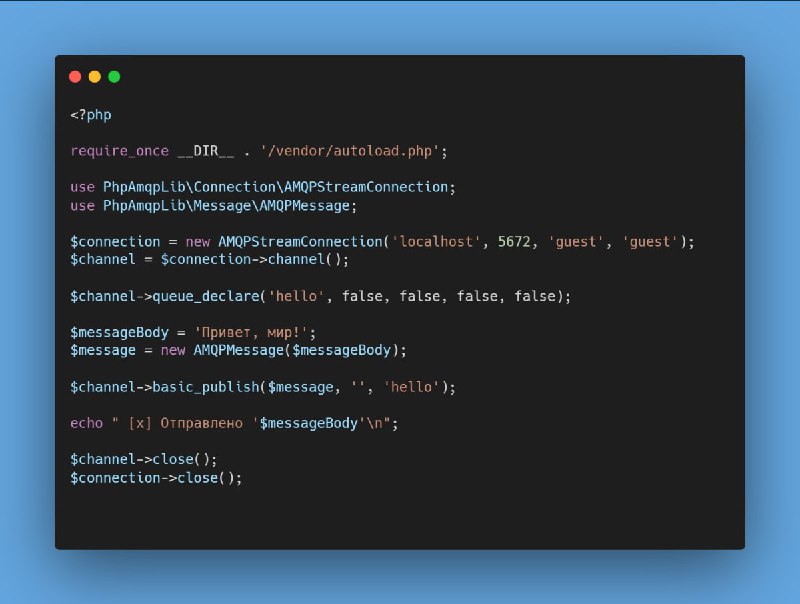Click the basic_publish method name
The width and height of the screenshot is (800, 604).
pos(206,387)
